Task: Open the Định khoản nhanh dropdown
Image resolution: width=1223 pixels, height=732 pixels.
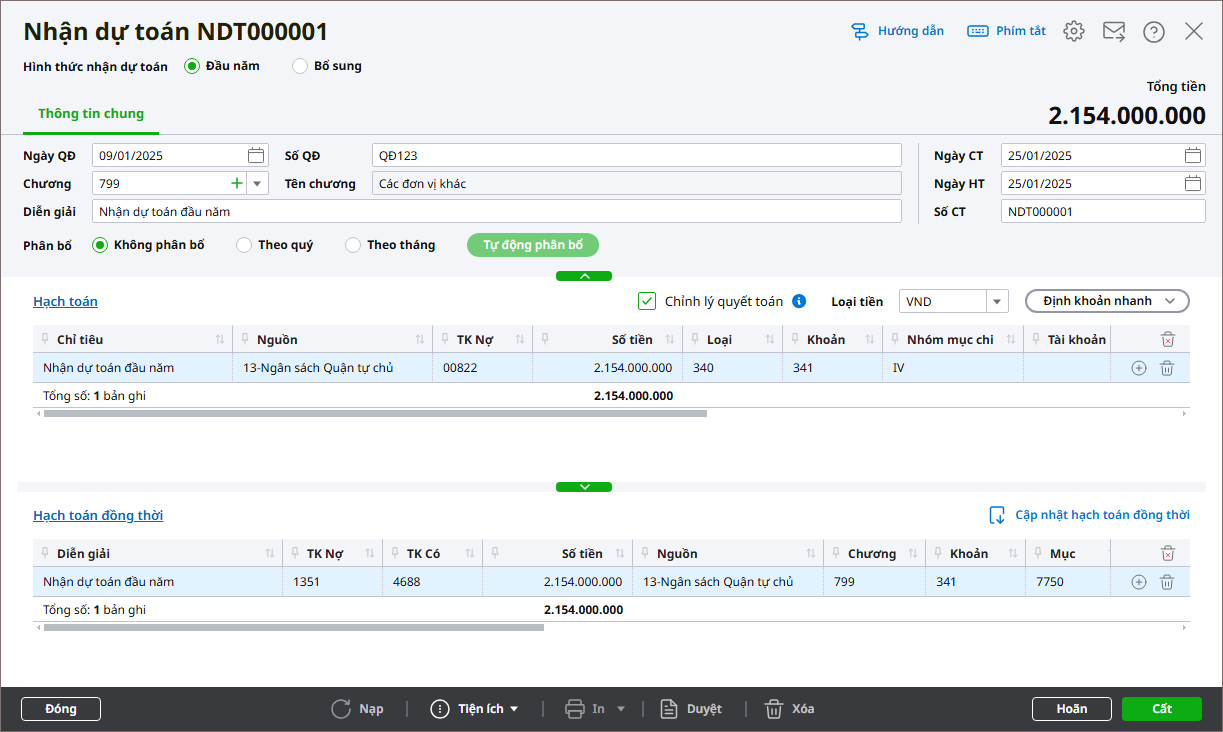Action: (1106, 301)
